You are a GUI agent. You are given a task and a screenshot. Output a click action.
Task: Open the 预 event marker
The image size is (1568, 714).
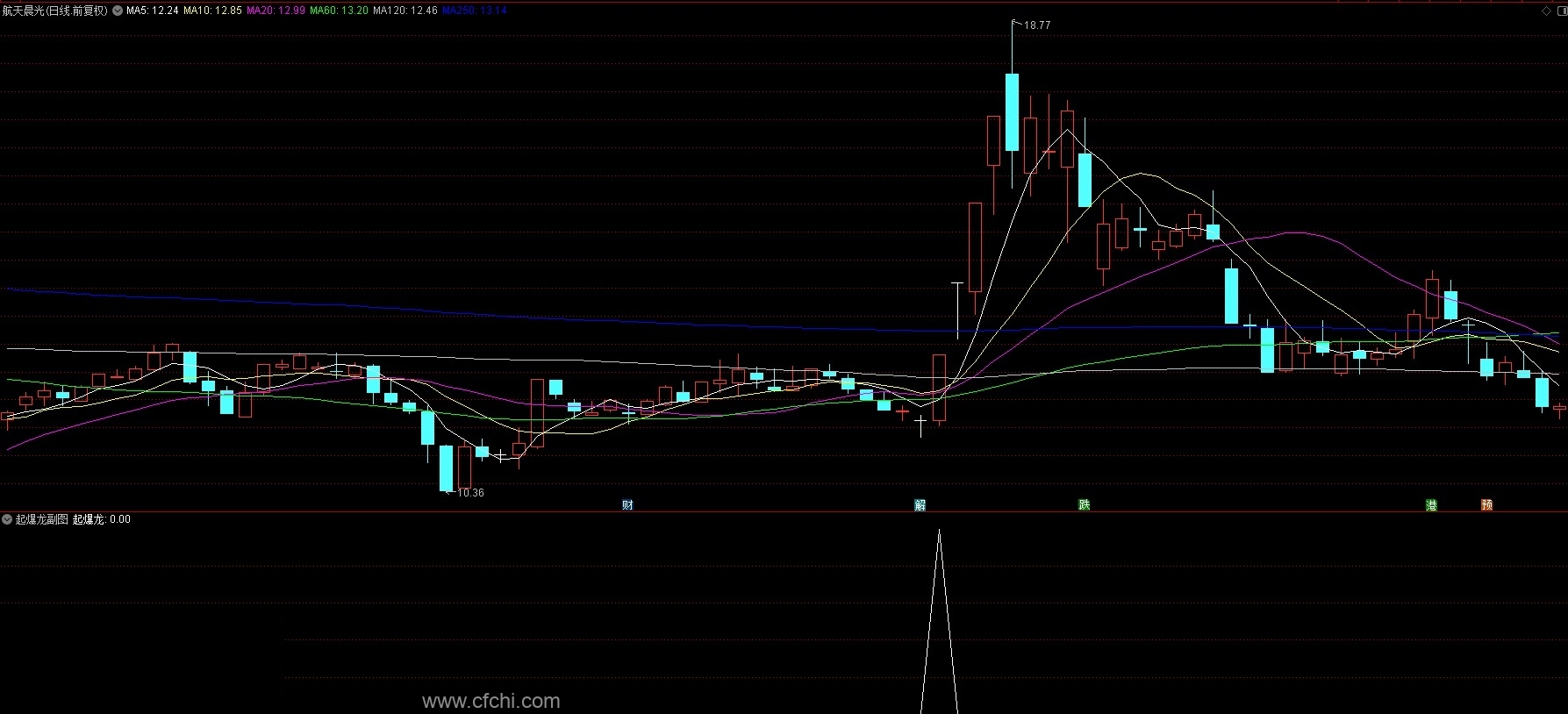pyautogui.click(x=1486, y=504)
